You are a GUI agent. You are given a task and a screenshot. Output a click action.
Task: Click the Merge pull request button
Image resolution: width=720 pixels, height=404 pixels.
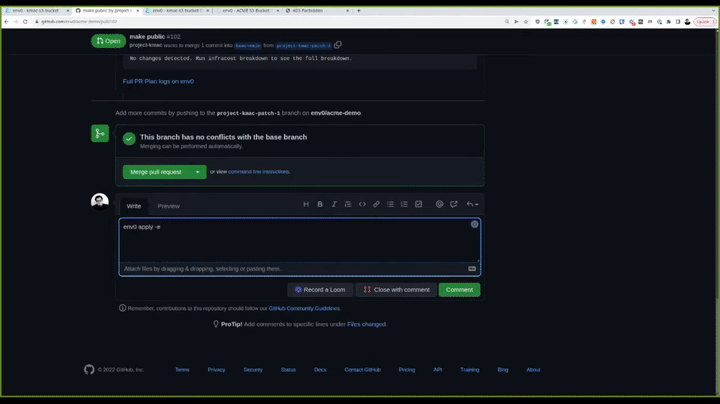tap(156, 172)
